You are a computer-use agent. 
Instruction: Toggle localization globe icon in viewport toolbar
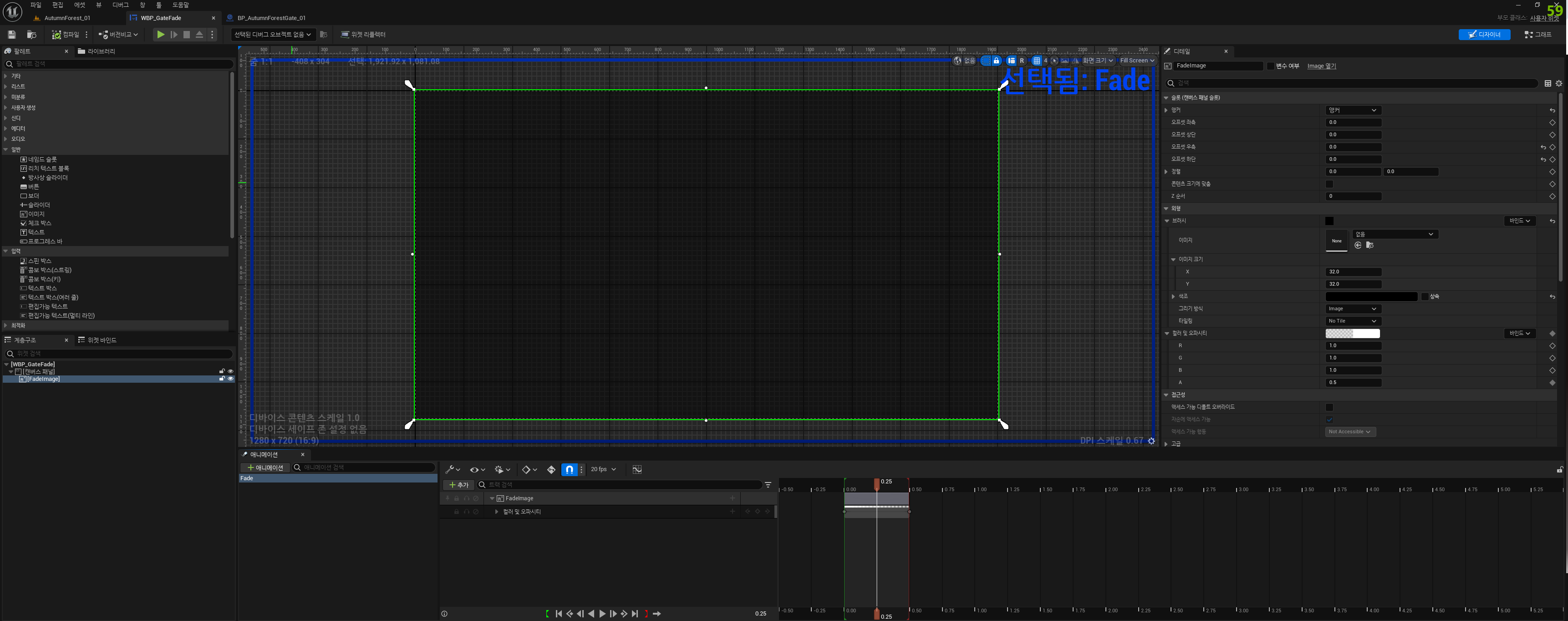tap(957, 61)
